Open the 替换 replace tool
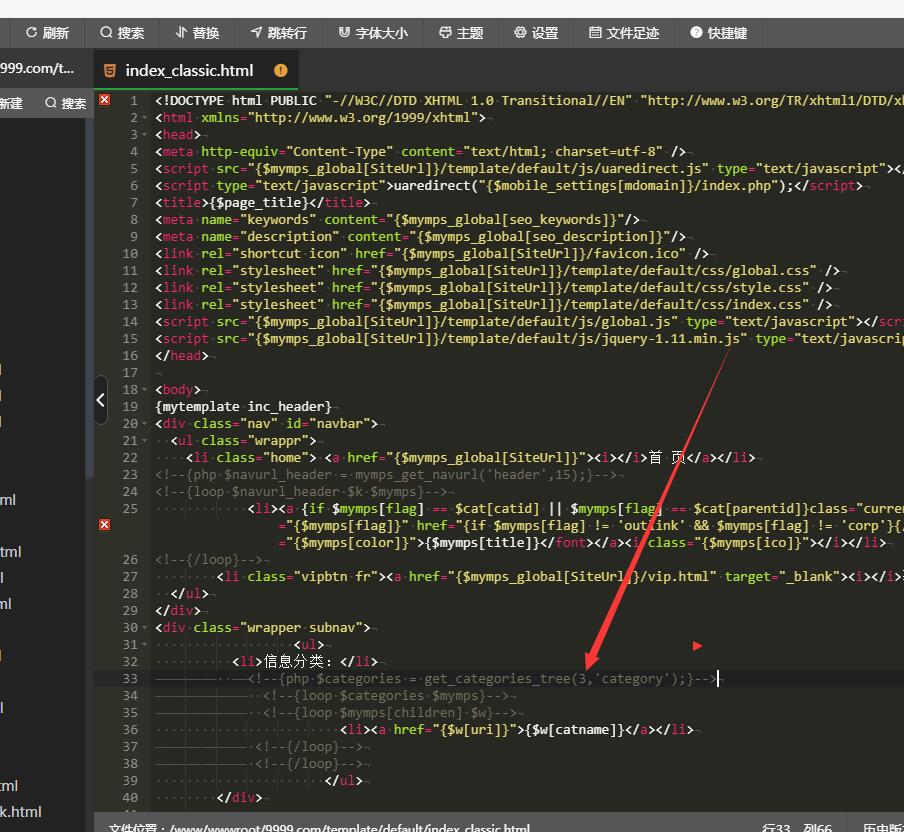Viewport: 904px width, 832px height. (197, 33)
